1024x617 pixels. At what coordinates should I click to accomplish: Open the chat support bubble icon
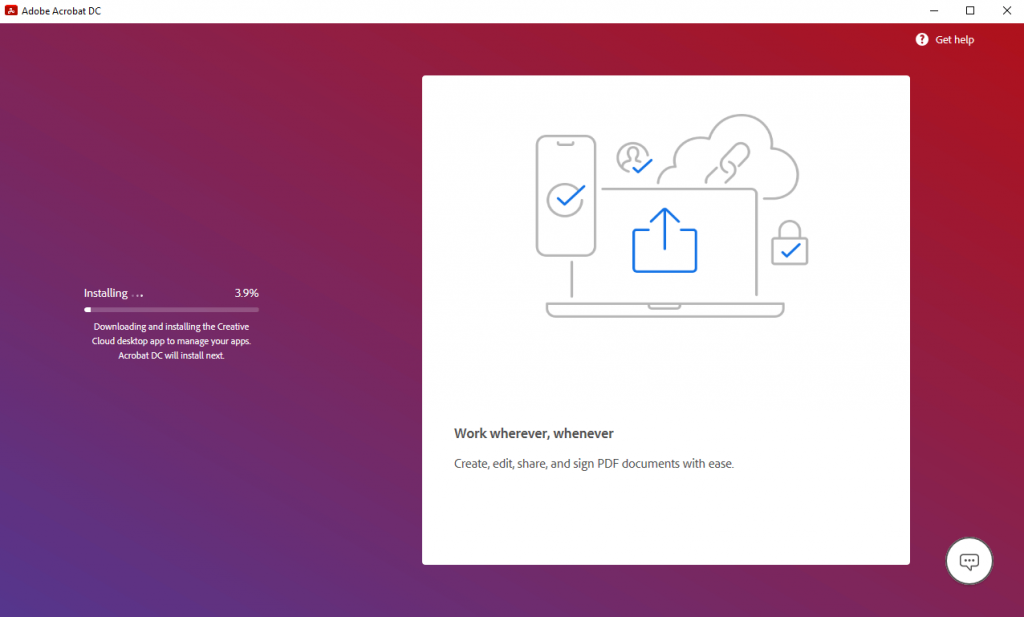tap(969, 561)
